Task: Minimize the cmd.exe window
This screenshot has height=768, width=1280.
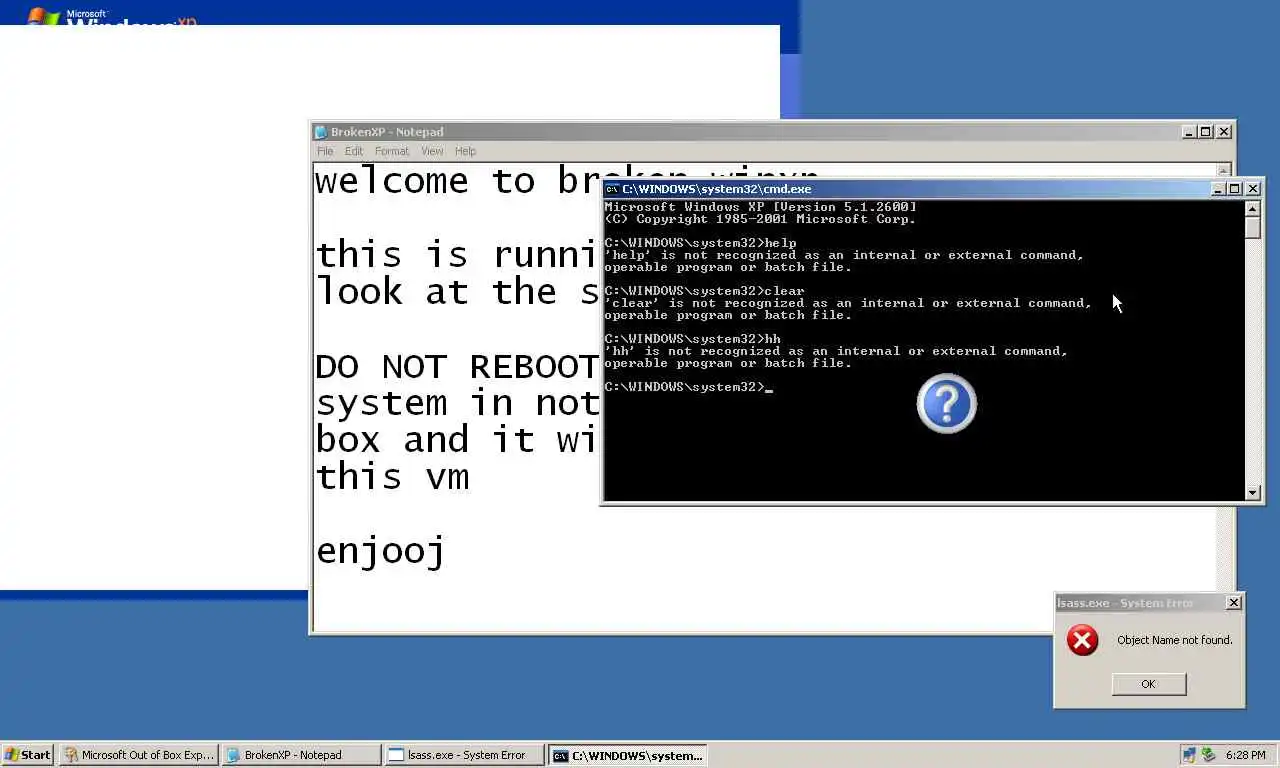Action: tap(1218, 189)
